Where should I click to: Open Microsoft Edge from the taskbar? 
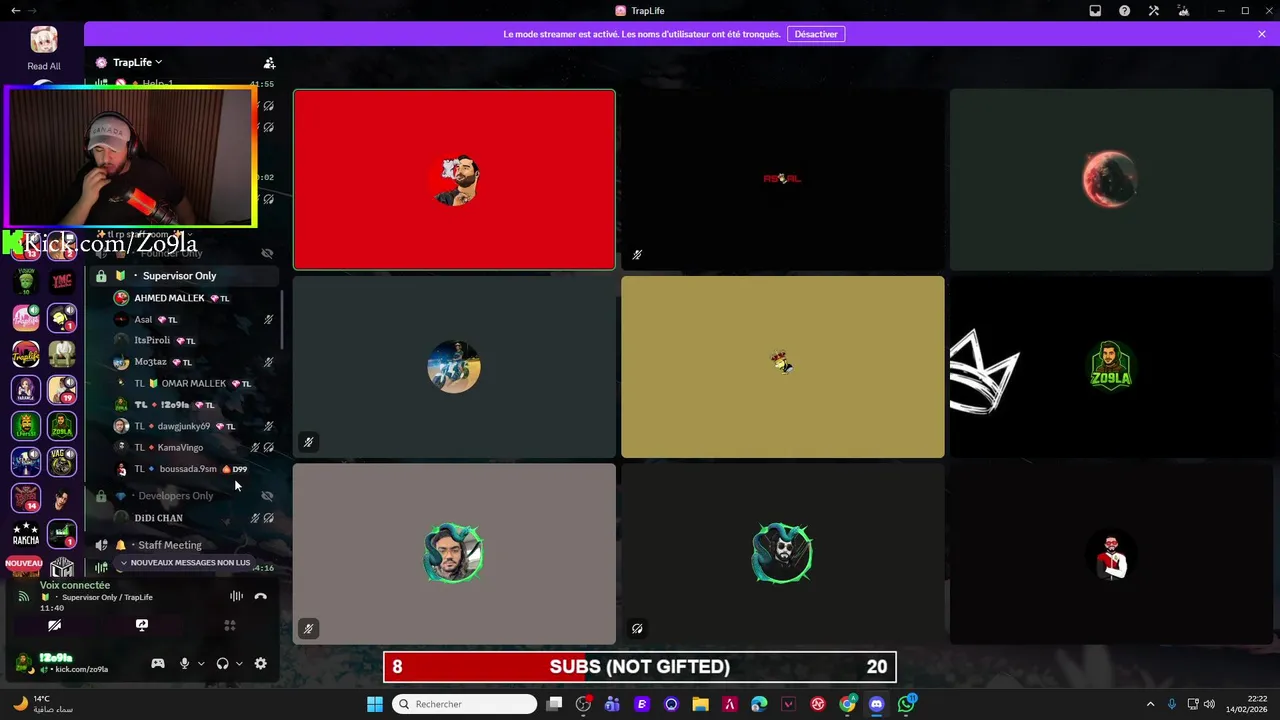pos(759,704)
